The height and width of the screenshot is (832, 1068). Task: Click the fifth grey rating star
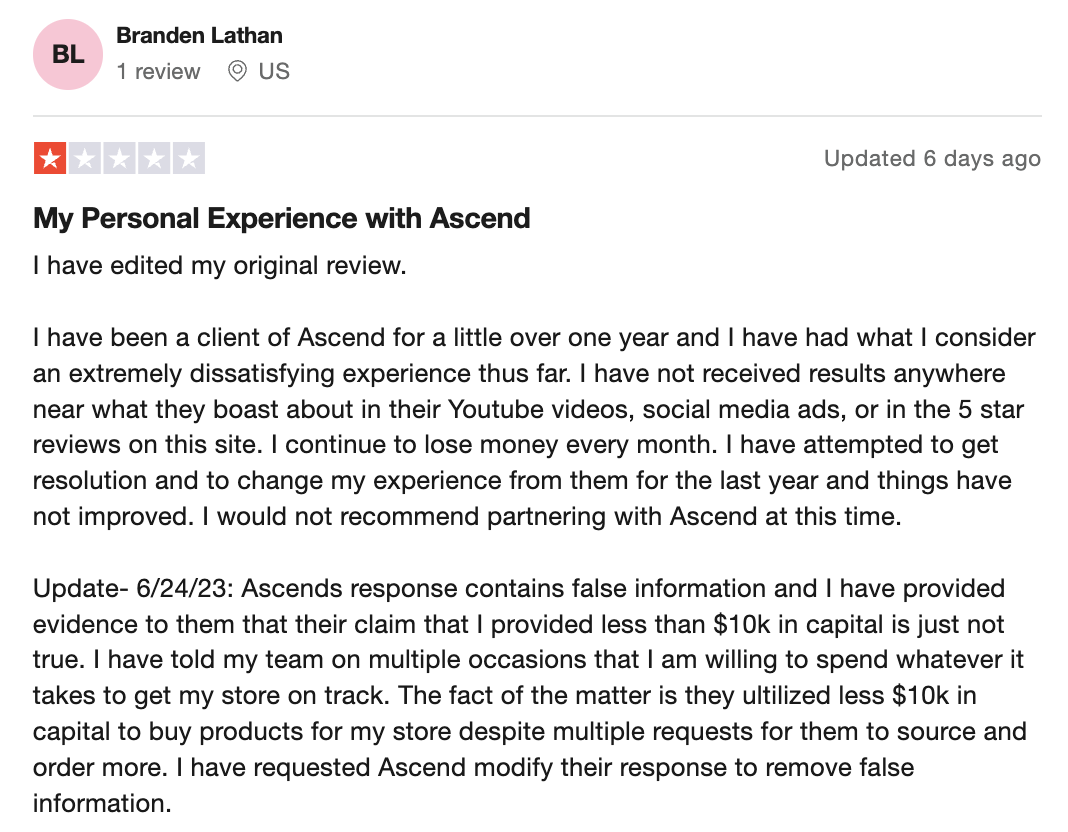(x=189, y=159)
